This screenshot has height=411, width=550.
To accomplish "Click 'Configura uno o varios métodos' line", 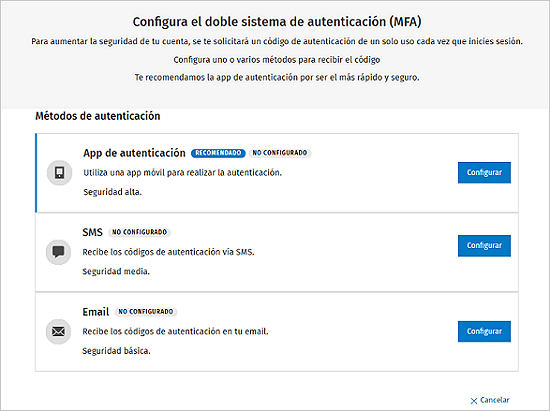I will coord(277,60).
